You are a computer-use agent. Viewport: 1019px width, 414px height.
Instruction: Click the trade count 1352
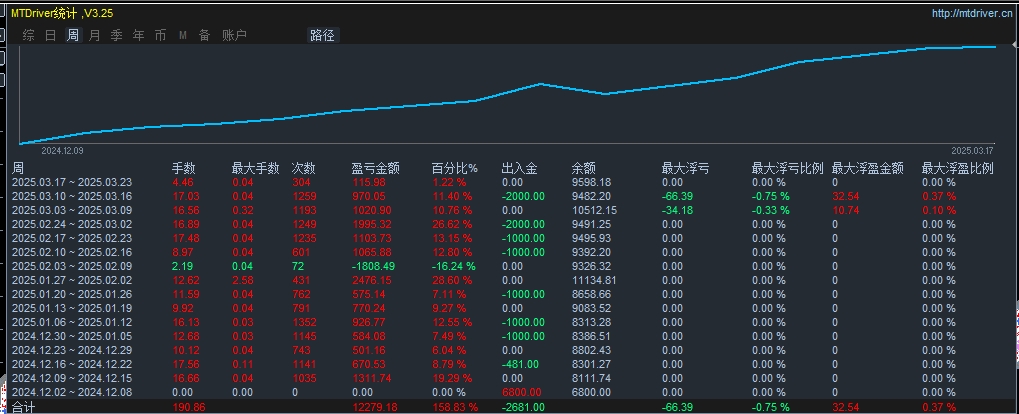(x=304, y=322)
